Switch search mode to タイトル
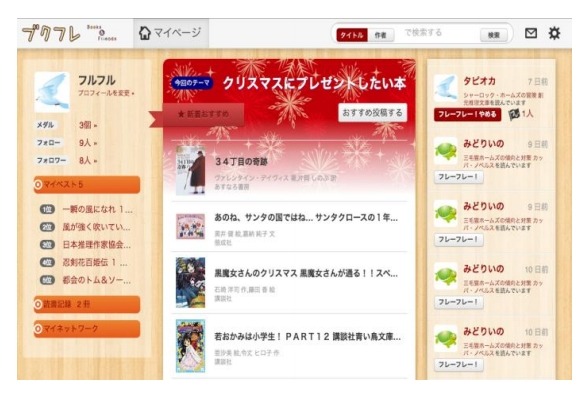 click(x=352, y=35)
